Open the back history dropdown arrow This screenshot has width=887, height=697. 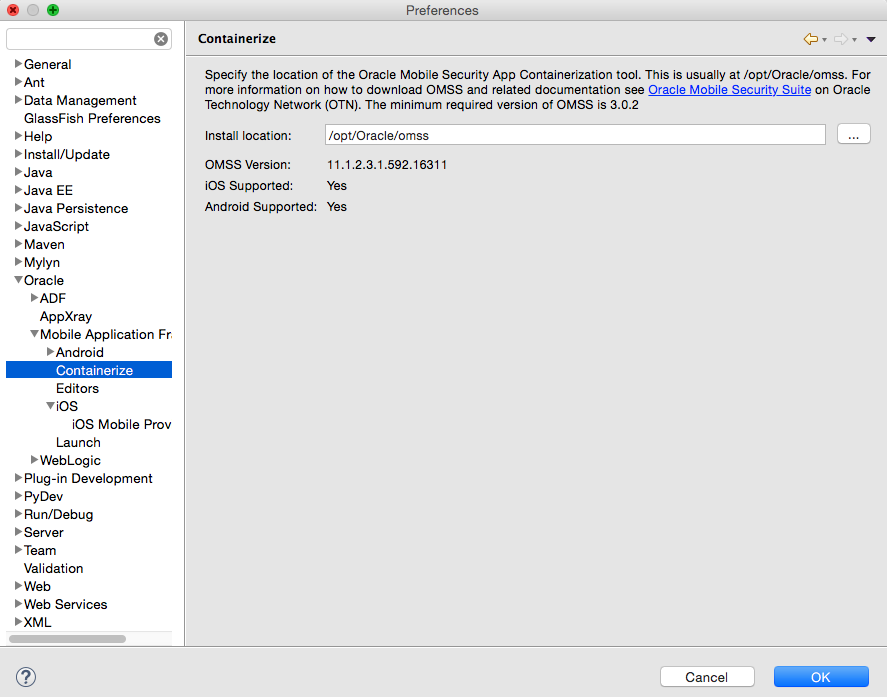pos(825,40)
